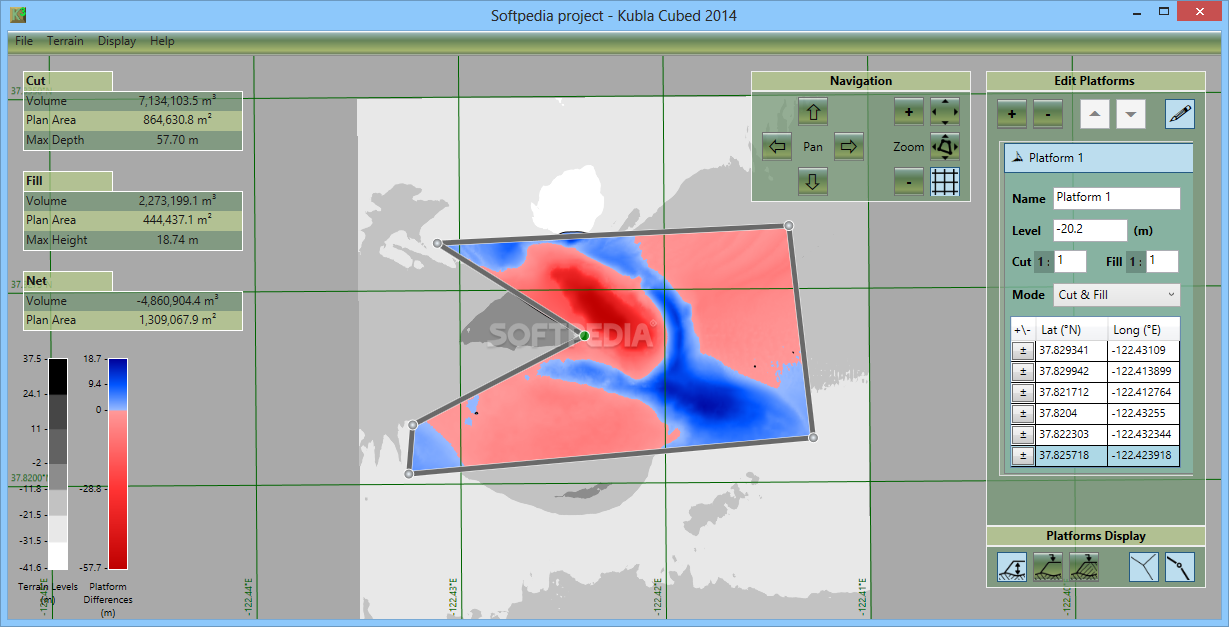Pan the map down with the down arrow
The height and width of the screenshot is (627, 1229).
[x=813, y=182]
